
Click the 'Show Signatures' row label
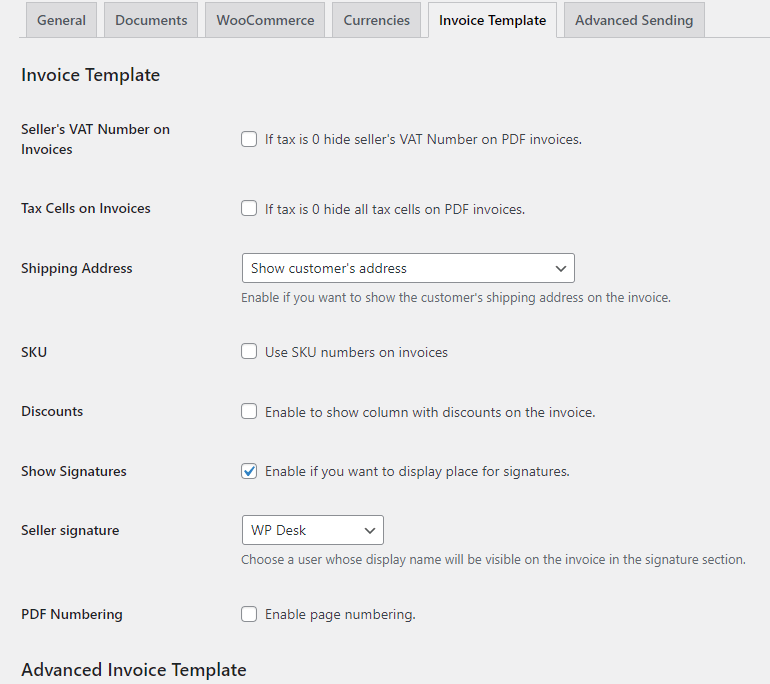(x=74, y=471)
